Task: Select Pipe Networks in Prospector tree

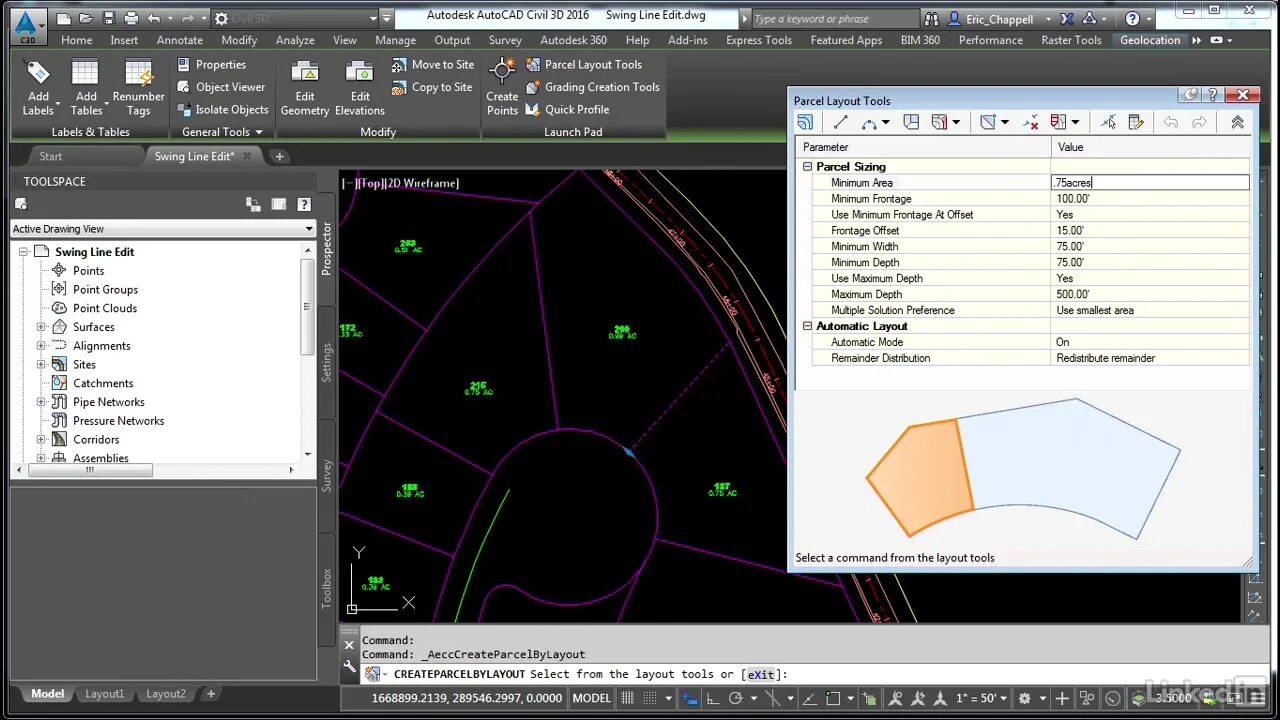Action: click(108, 402)
